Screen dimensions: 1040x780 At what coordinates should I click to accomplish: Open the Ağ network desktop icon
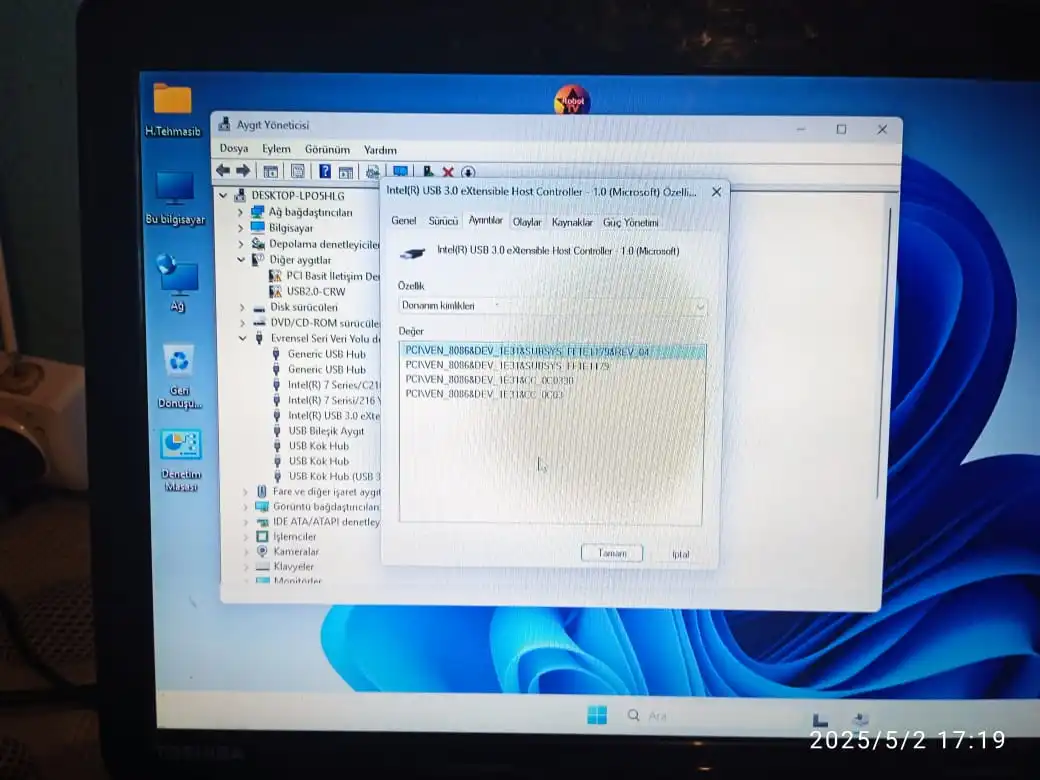point(177,283)
